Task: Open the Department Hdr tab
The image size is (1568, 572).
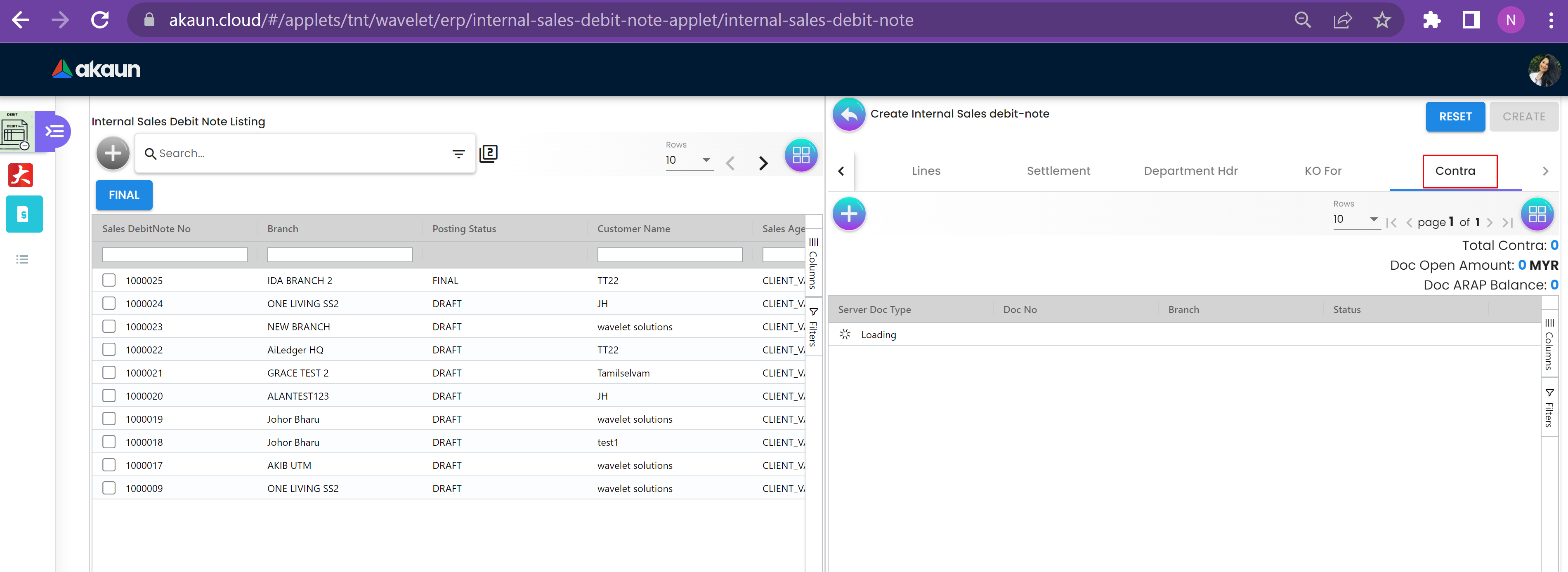Action: tap(1190, 171)
